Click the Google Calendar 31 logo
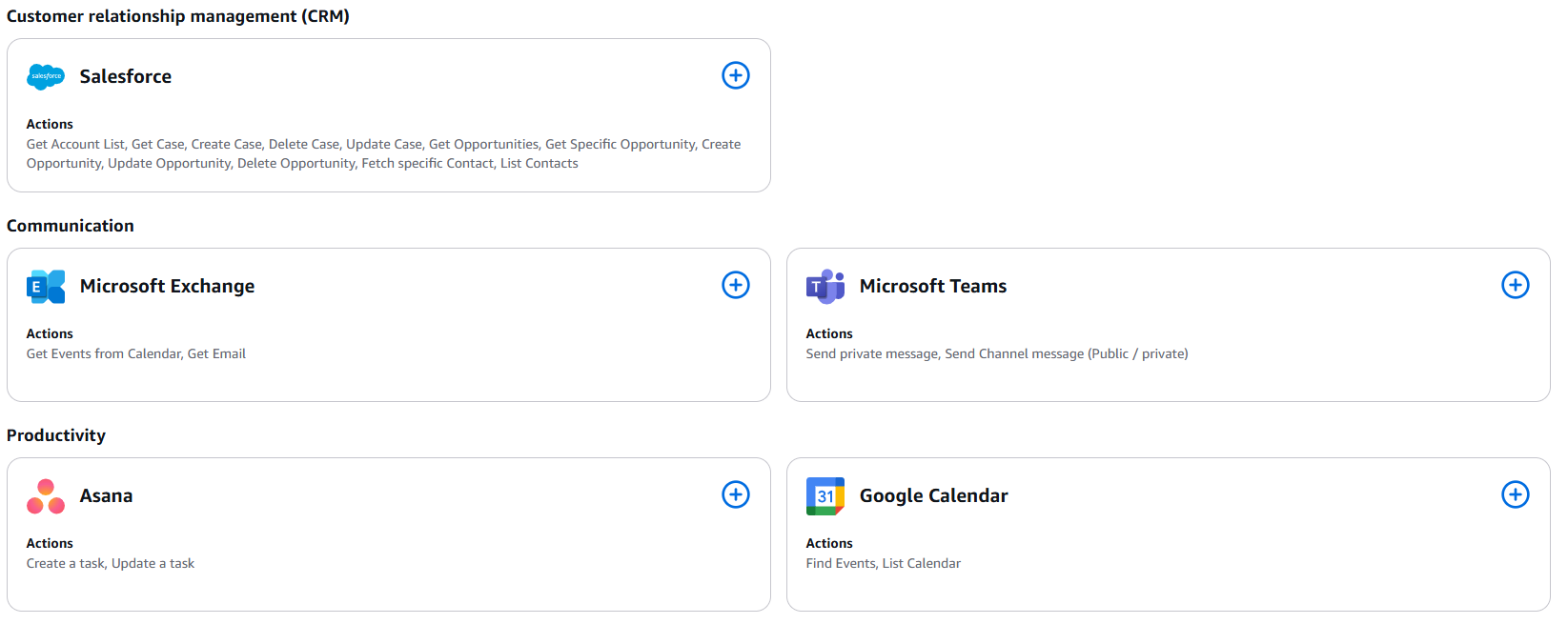The height and width of the screenshot is (624, 1568). point(825,495)
